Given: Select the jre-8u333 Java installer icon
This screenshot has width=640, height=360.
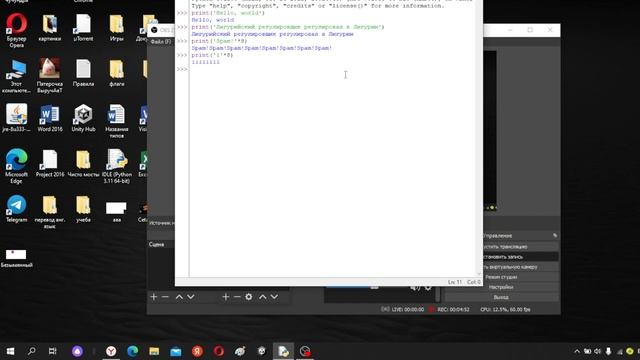Looking at the screenshot, I should point(16,118).
